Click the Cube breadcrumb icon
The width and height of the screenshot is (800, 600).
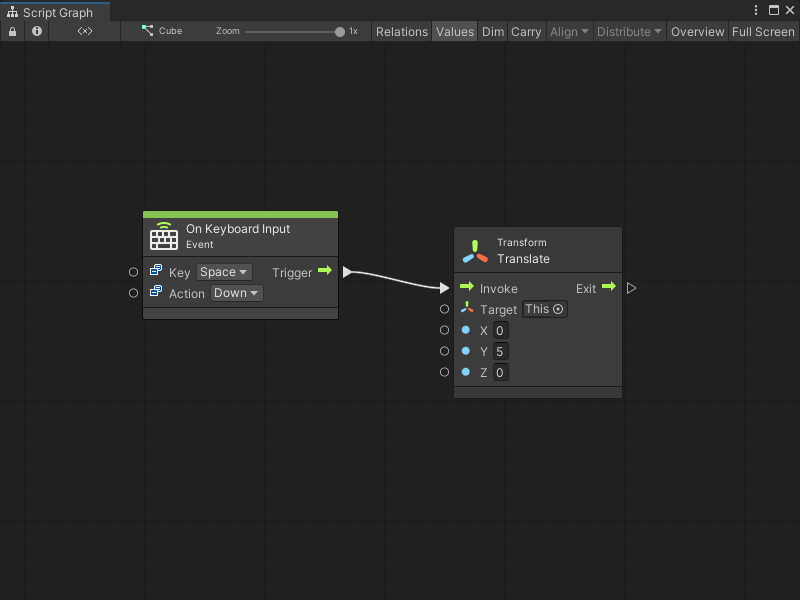point(147,31)
